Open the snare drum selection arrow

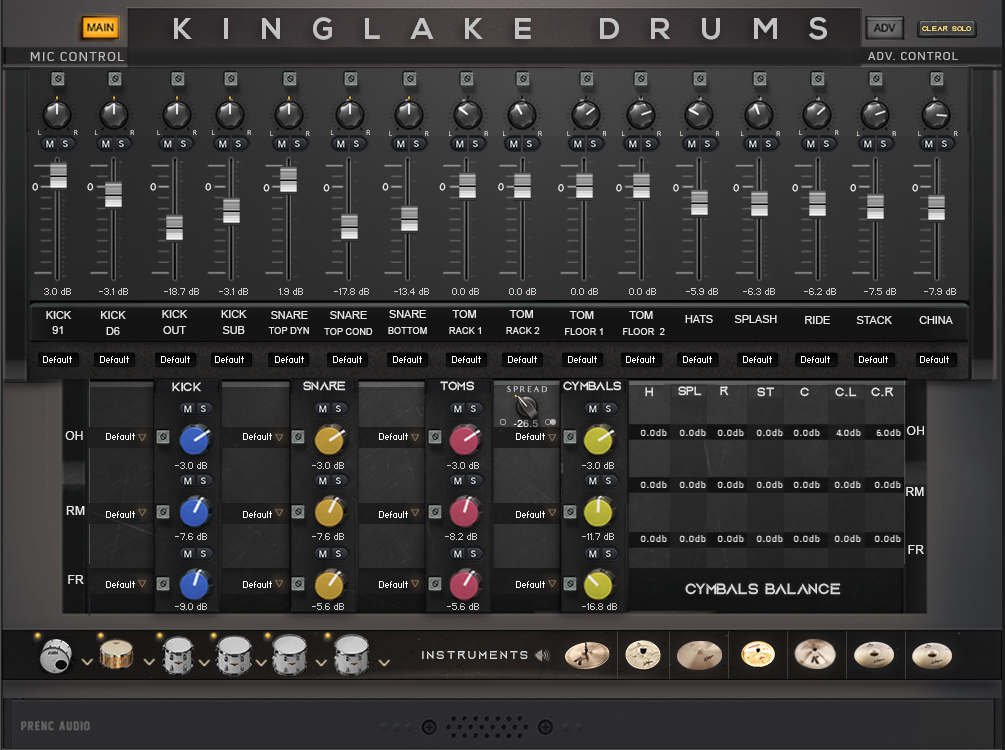coord(149,662)
